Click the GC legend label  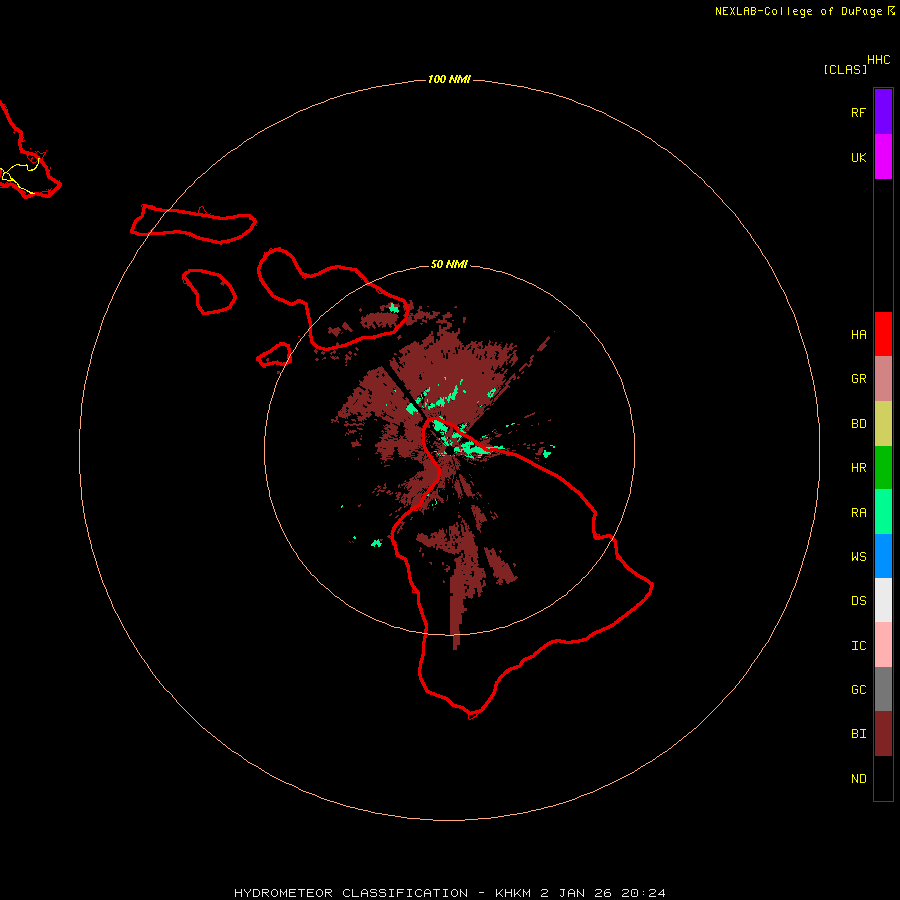pyautogui.click(x=858, y=690)
